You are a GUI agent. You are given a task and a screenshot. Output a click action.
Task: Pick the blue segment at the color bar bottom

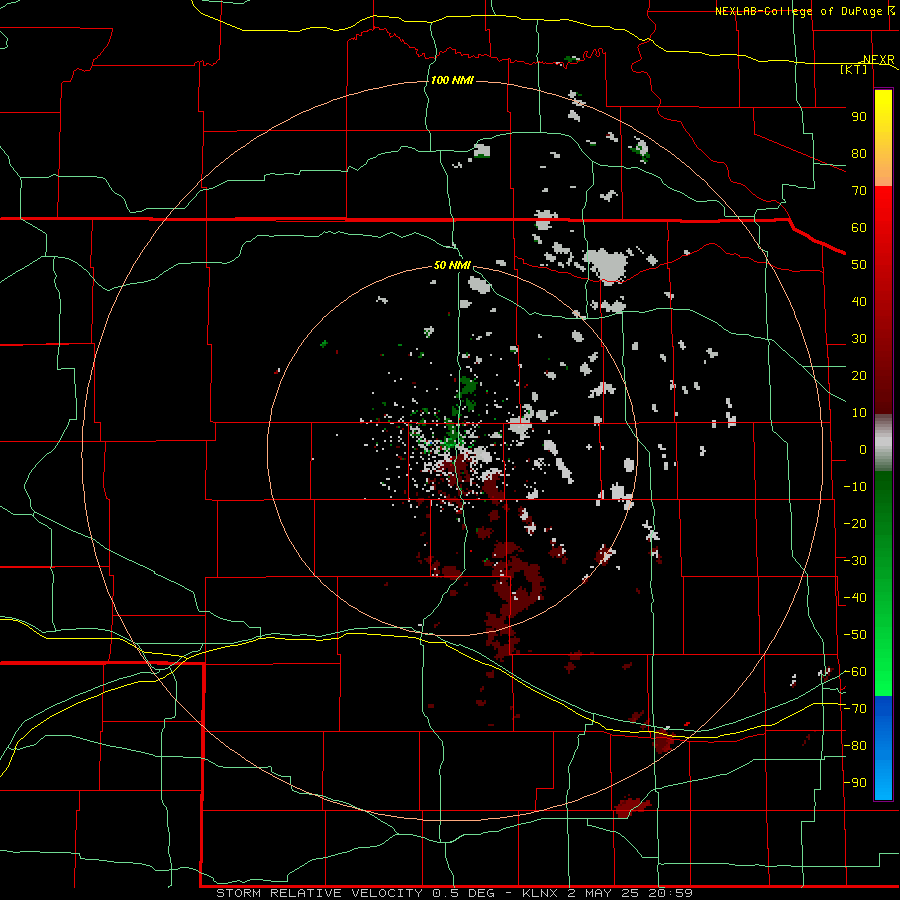tap(883, 748)
